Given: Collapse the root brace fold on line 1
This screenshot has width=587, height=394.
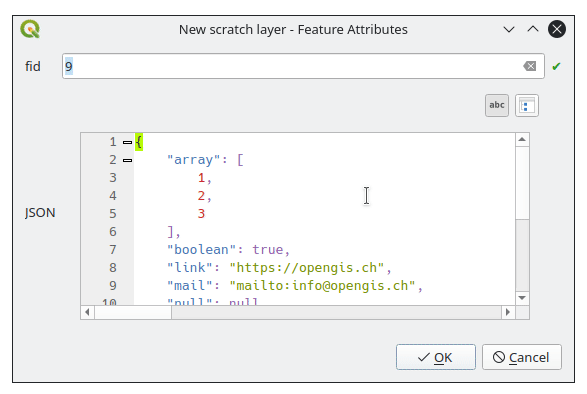Looking at the screenshot, I should click(x=127, y=142).
